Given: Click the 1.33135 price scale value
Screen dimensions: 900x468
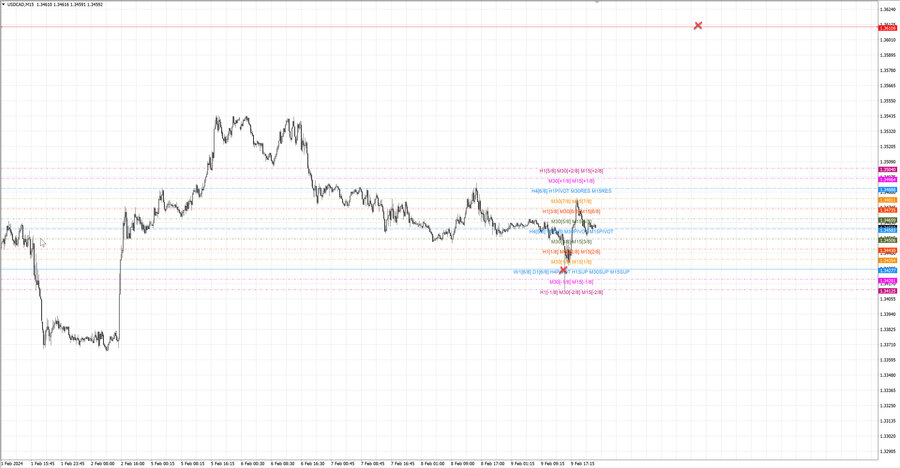Looking at the screenshot, I should 887,420.
